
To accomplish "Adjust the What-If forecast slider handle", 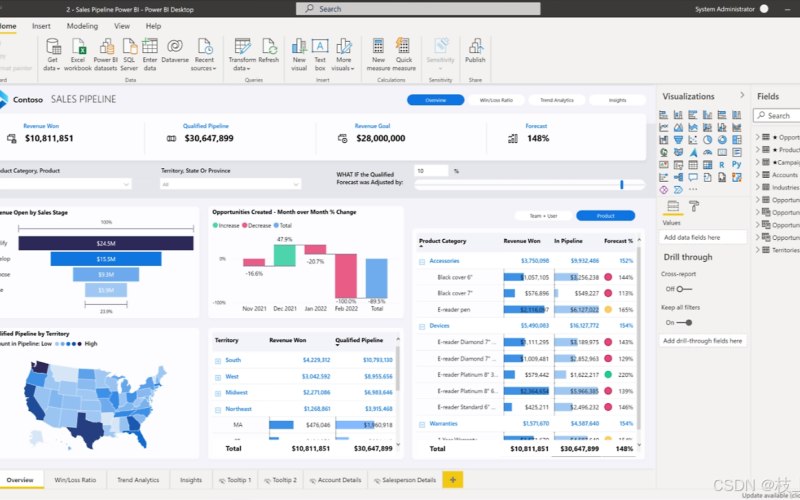I will tap(621, 185).
